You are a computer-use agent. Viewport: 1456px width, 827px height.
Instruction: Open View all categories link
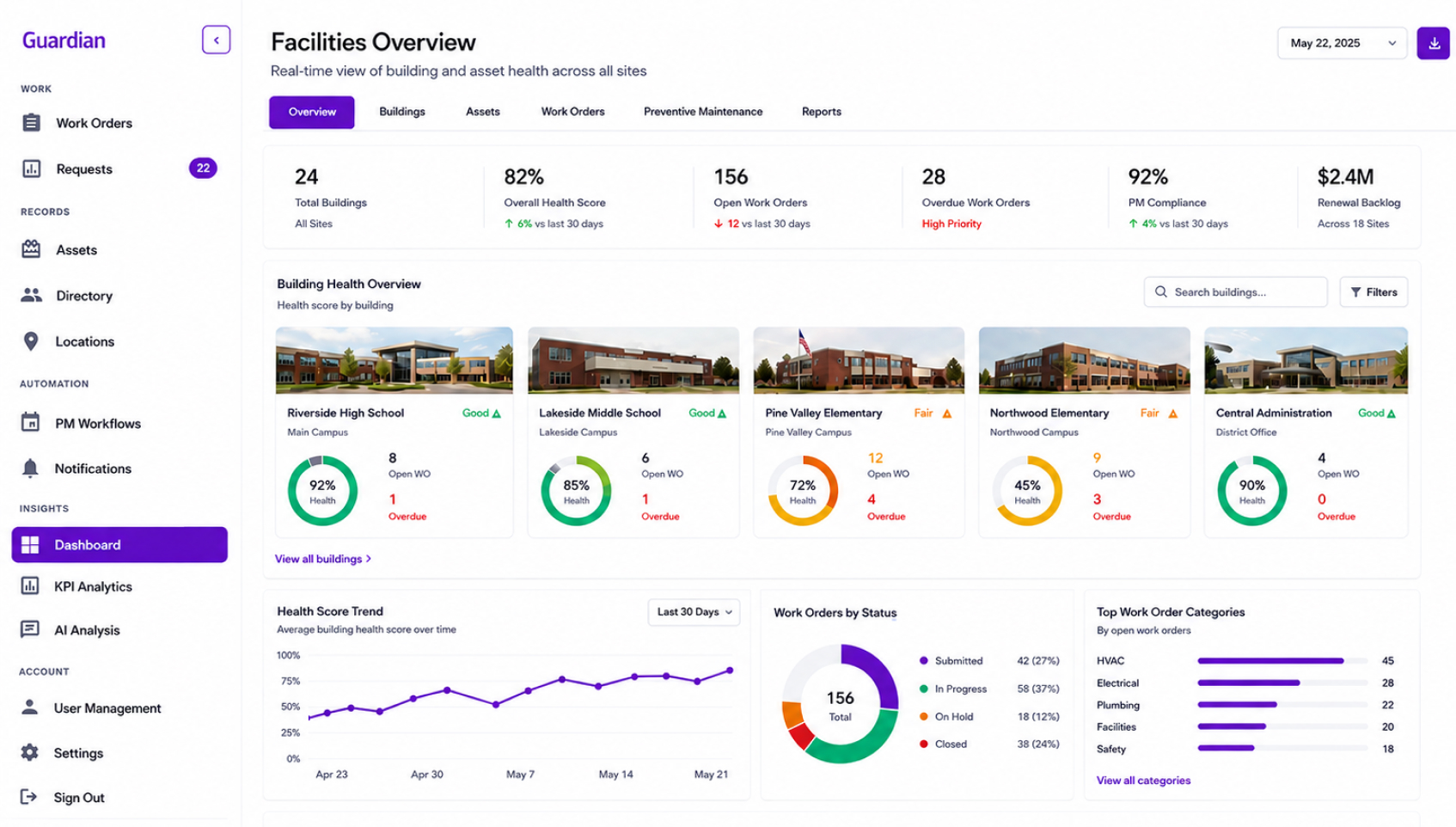[x=1143, y=781]
